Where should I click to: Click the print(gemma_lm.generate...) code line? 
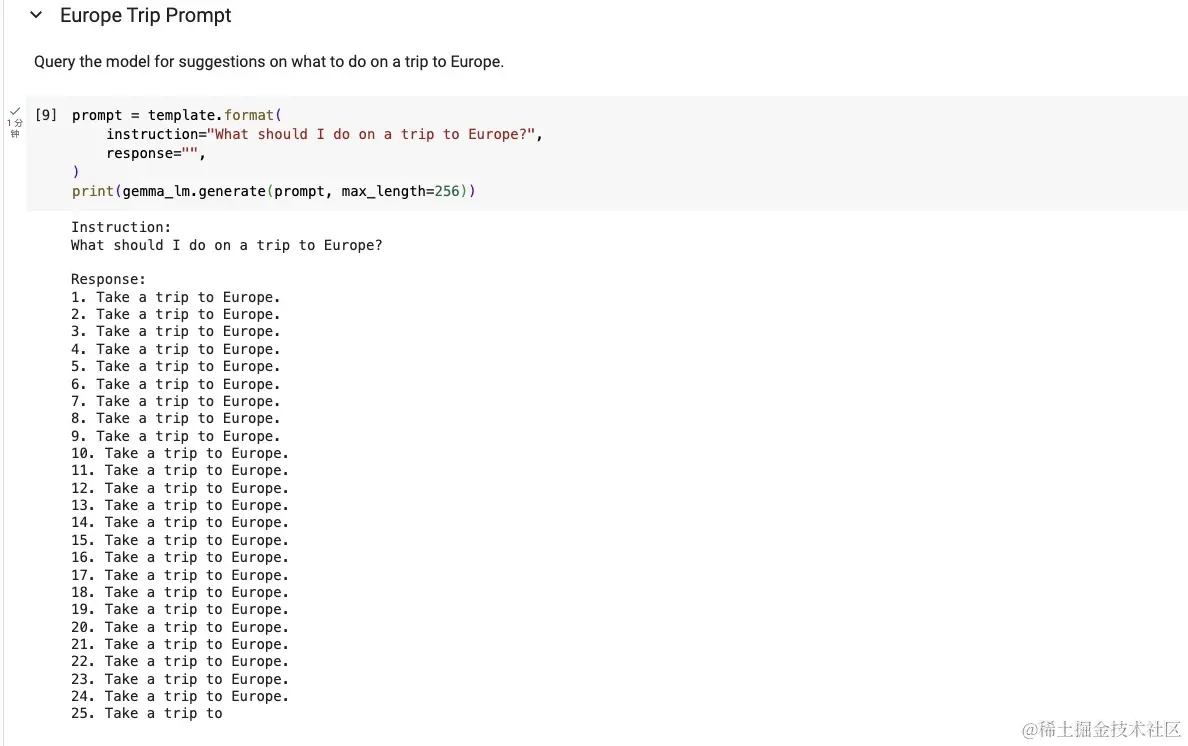tap(272, 191)
